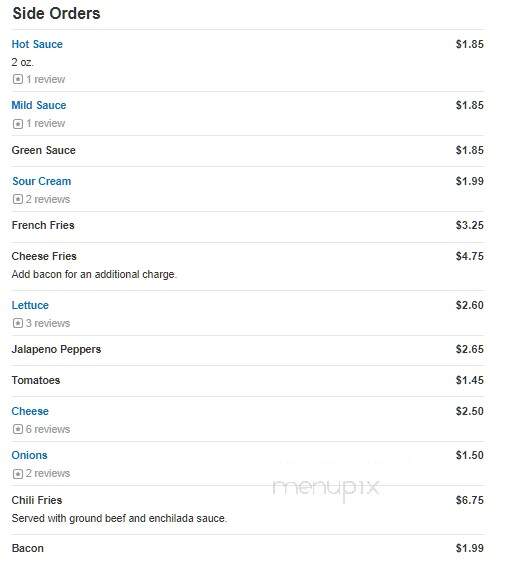
Task: Click the star icon under Onions
Action: (x=17, y=474)
